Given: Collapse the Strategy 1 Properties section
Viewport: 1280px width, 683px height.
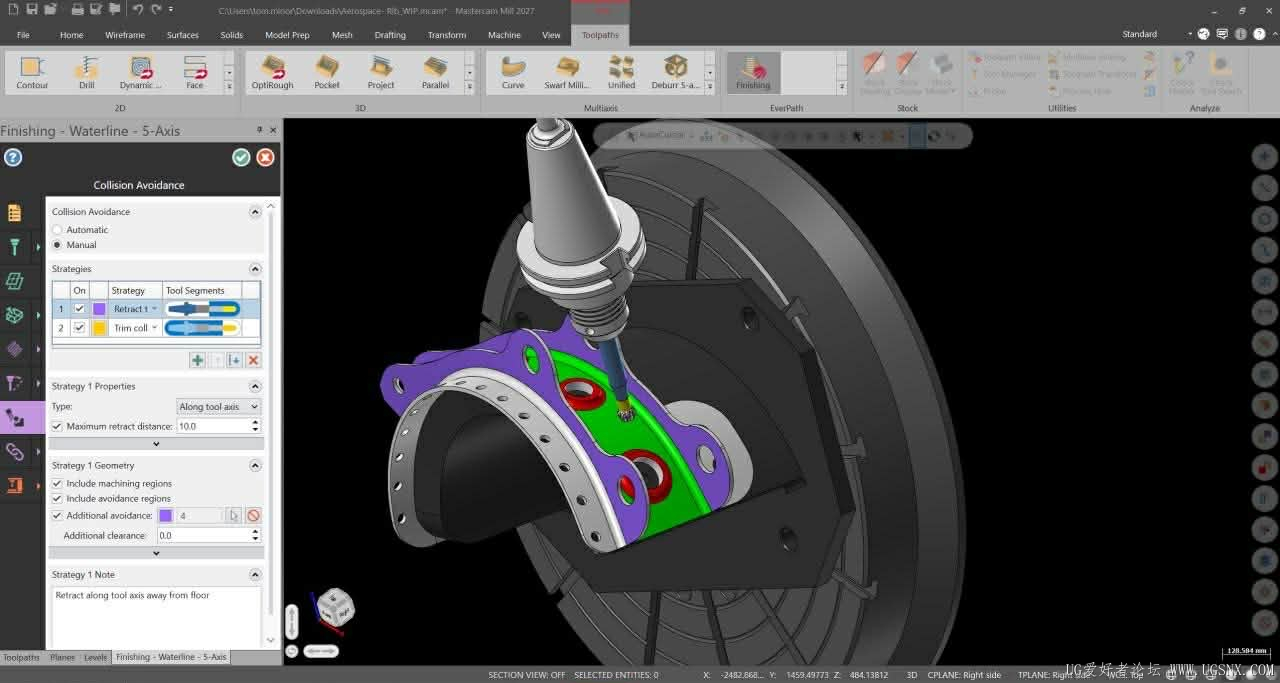Looking at the screenshot, I should [255, 386].
